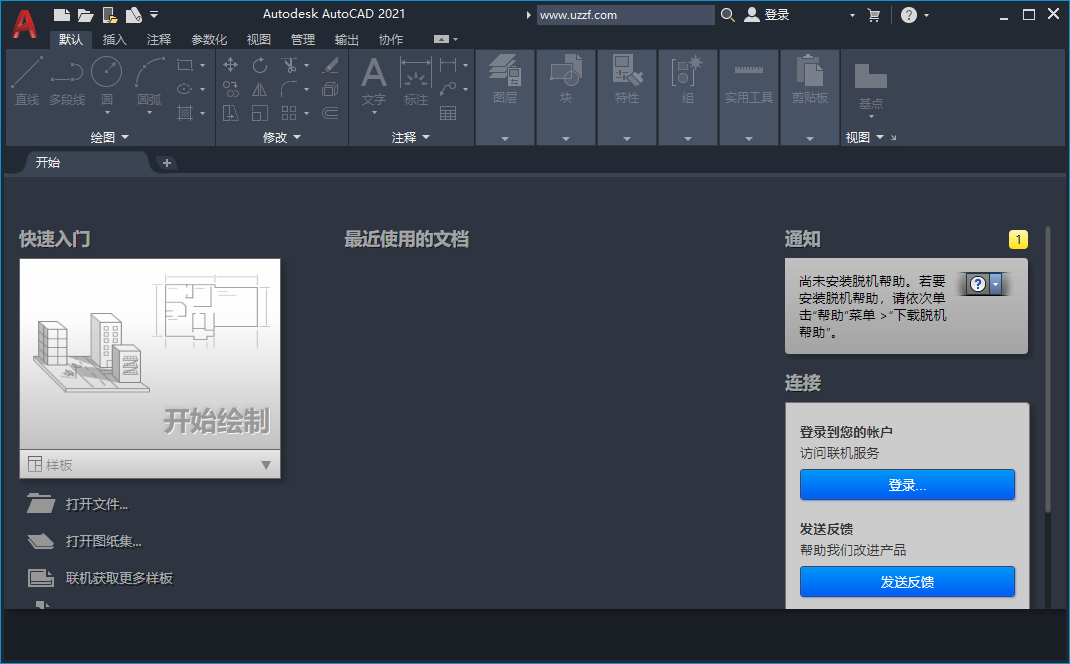Select the Arc (圆弧) tool
This screenshot has height=664, width=1070.
[x=150, y=80]
